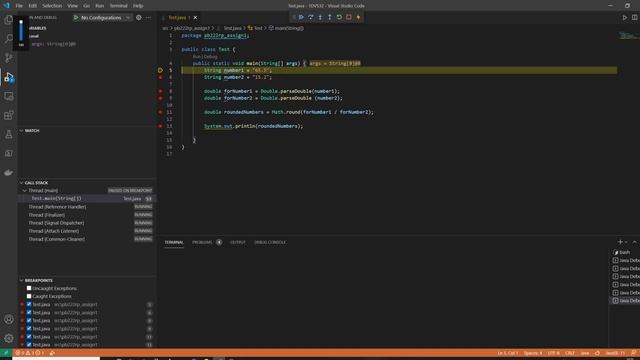Click Step Into in debug toolbar
The image size is (640, 360).
tap(320, 17)
